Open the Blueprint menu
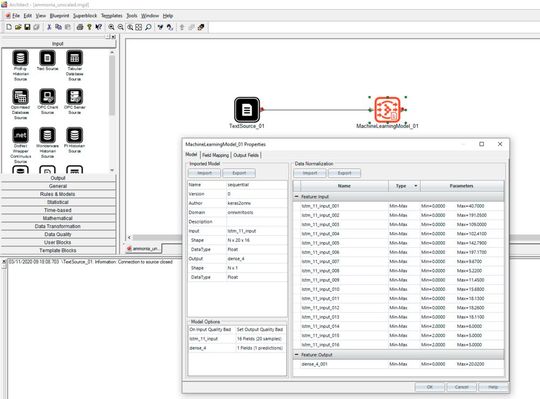Screen dimensions: 540x399 tap(60, 15)
